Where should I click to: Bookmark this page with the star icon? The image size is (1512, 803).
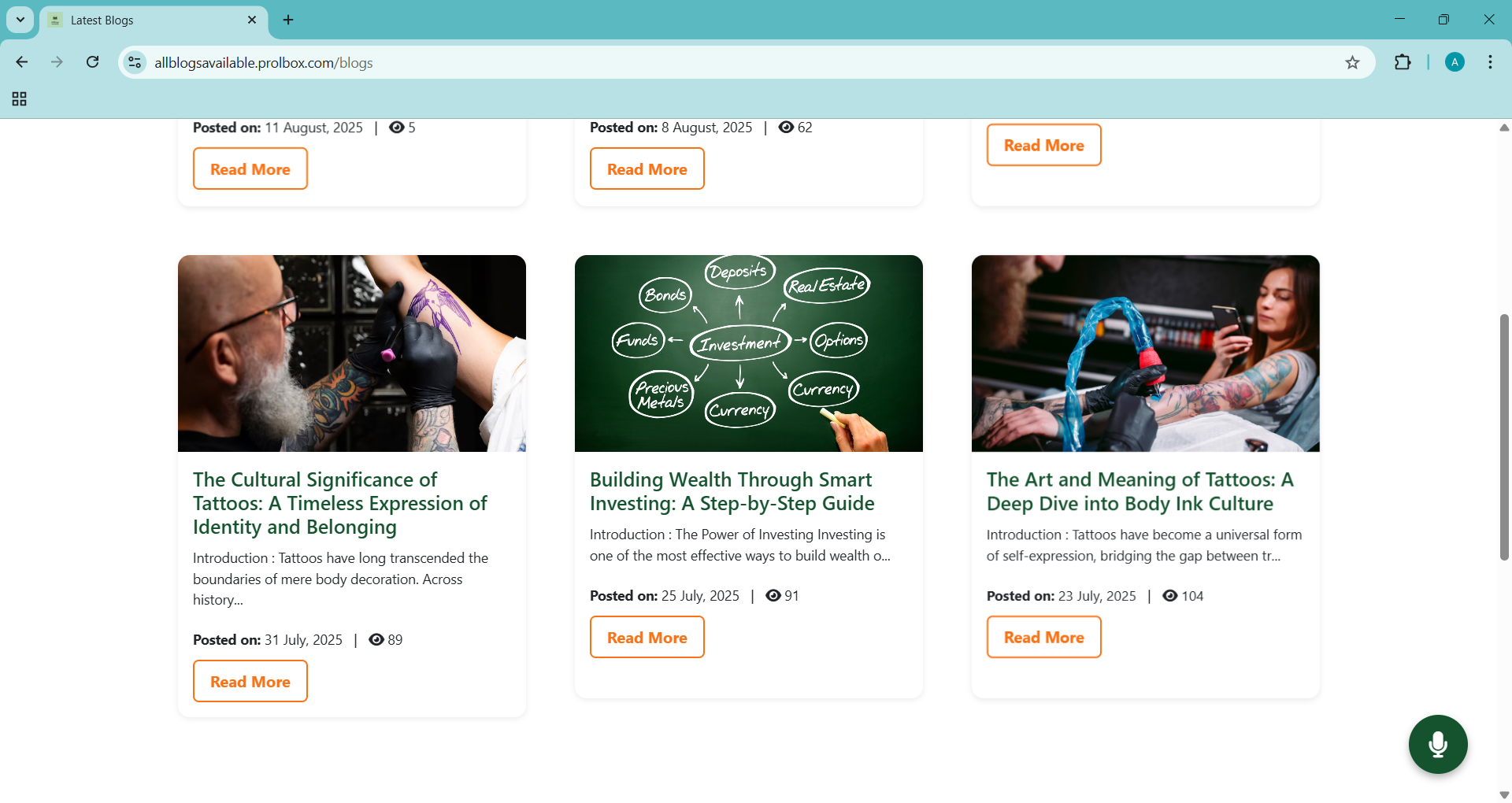pos(1352,63)
